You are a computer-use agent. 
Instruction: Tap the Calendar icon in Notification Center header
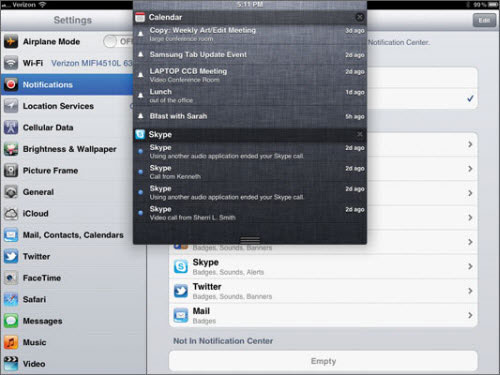140,17
